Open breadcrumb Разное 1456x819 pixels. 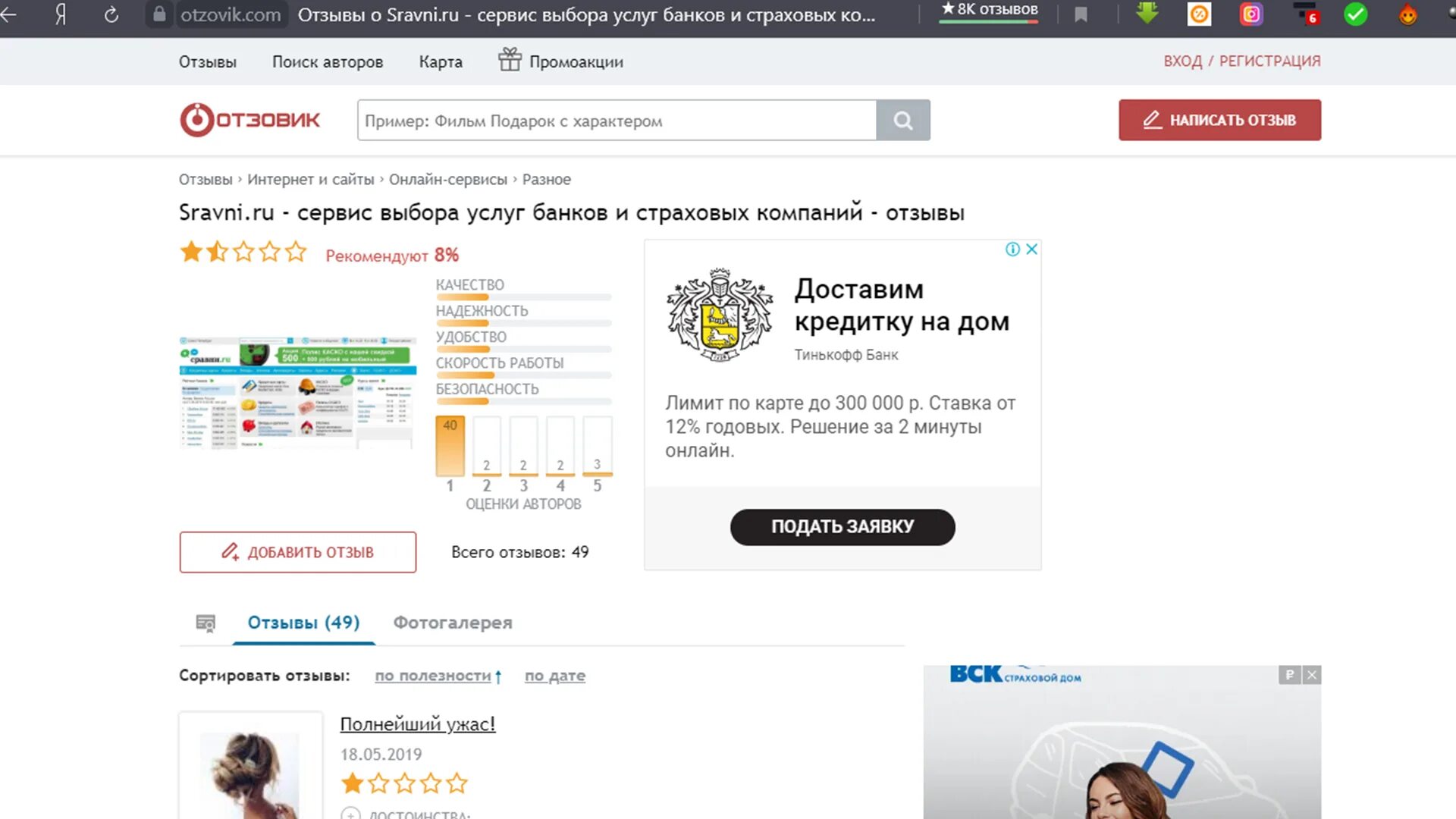point(546,180)
